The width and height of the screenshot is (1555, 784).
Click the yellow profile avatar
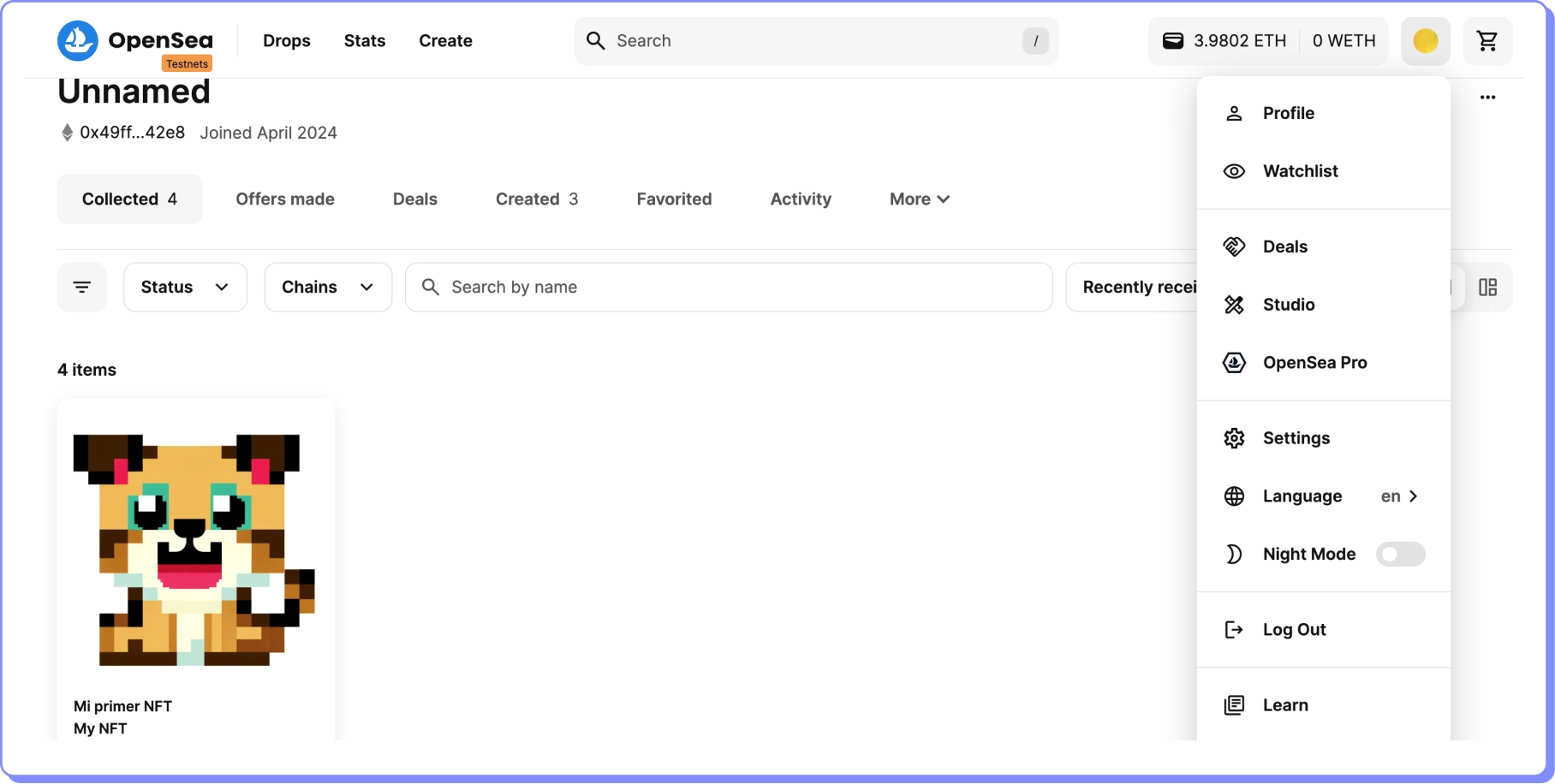coord(1425,41)
